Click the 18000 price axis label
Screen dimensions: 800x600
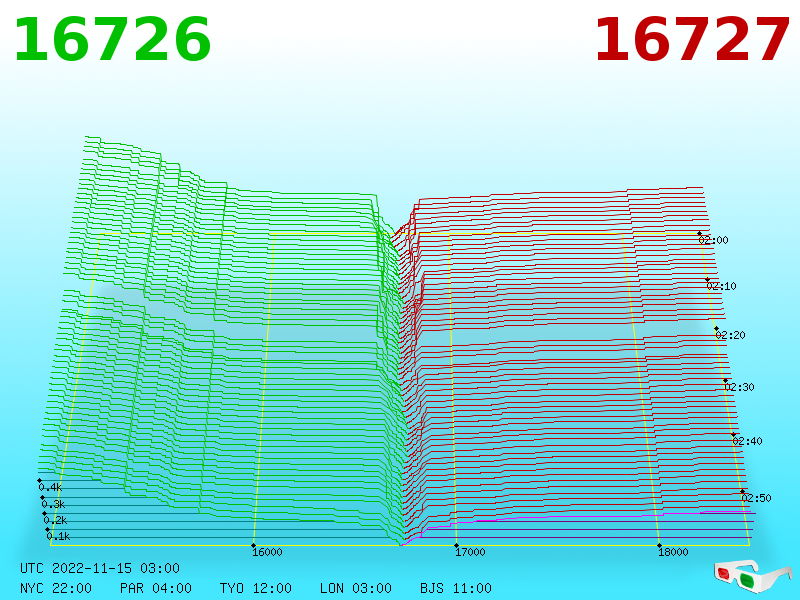click(x=673, y=552)
